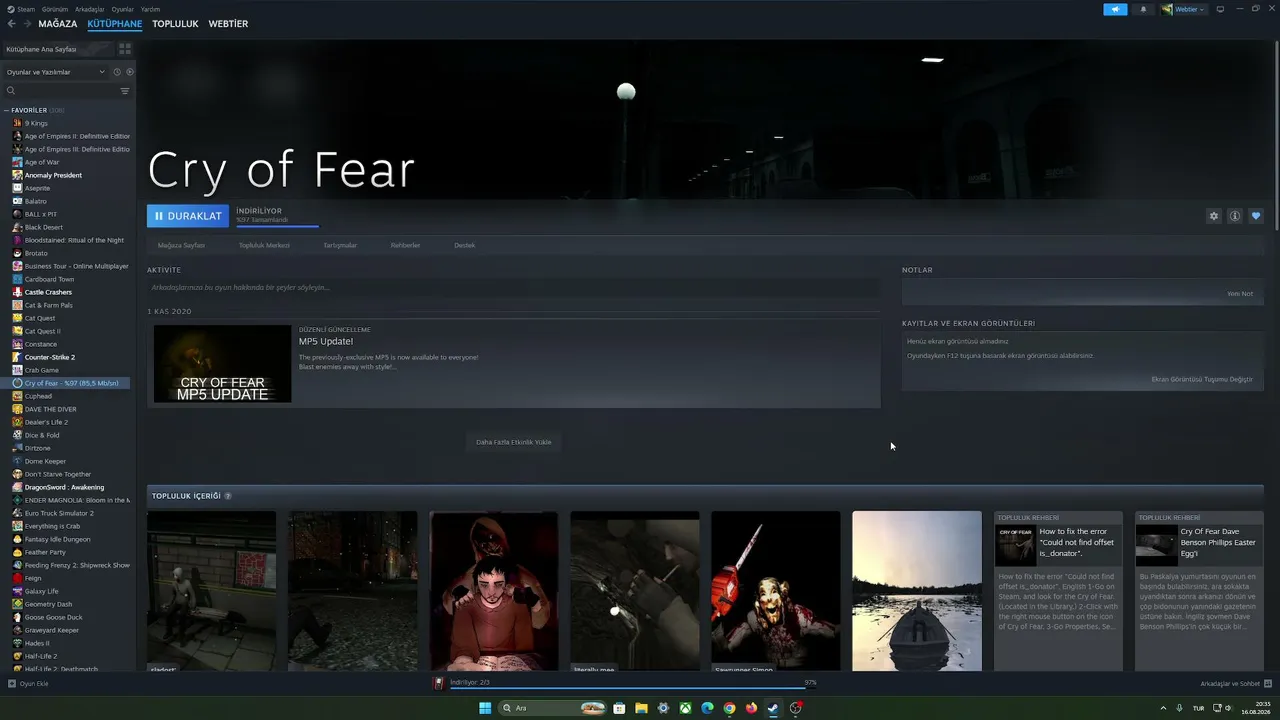1280x720 pixels.
Task: Open the WEBTİER profile tab
Action: pyautogui.click(x=228, y=24)
